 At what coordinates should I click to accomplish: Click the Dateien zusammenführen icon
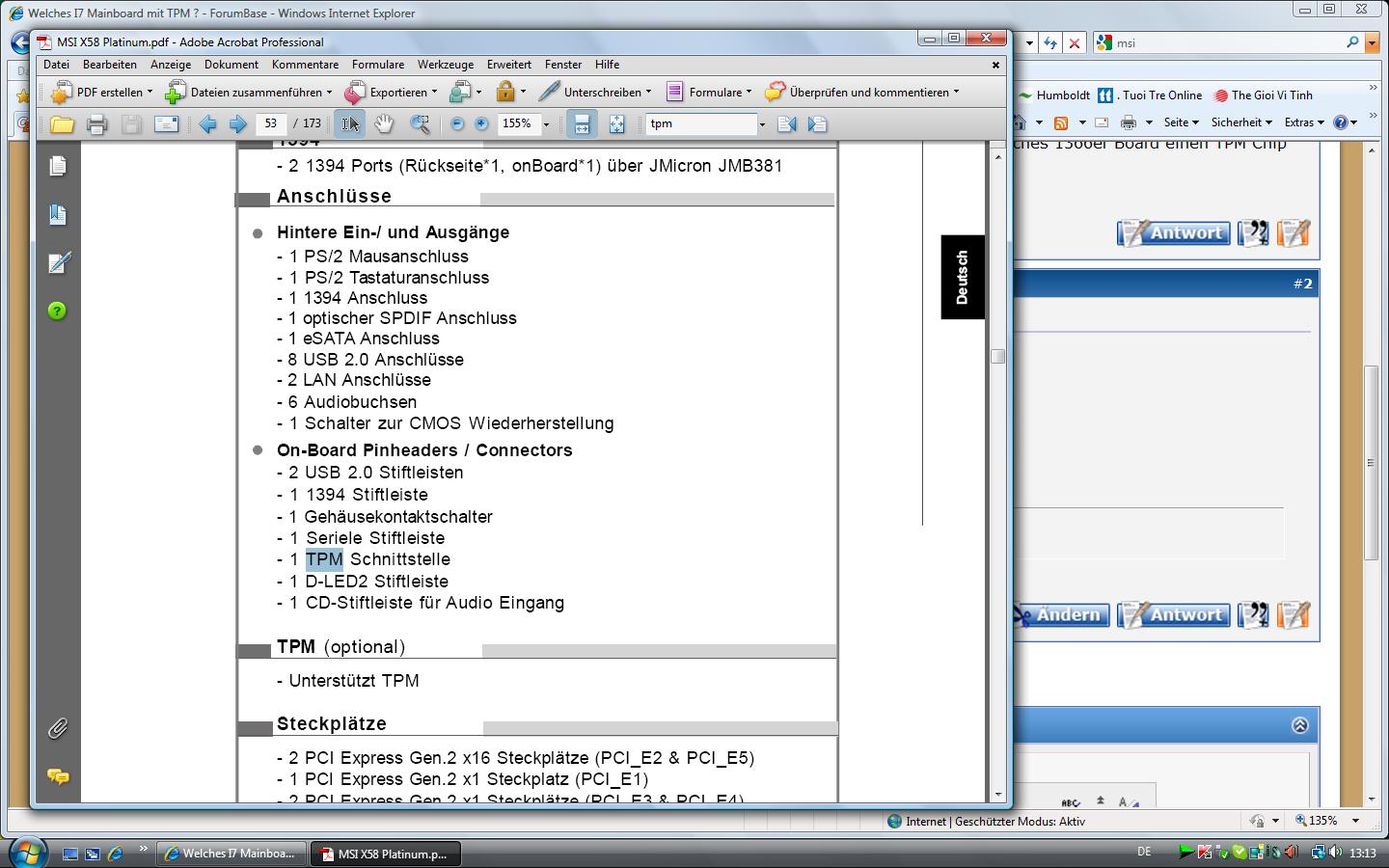point(176,92)
